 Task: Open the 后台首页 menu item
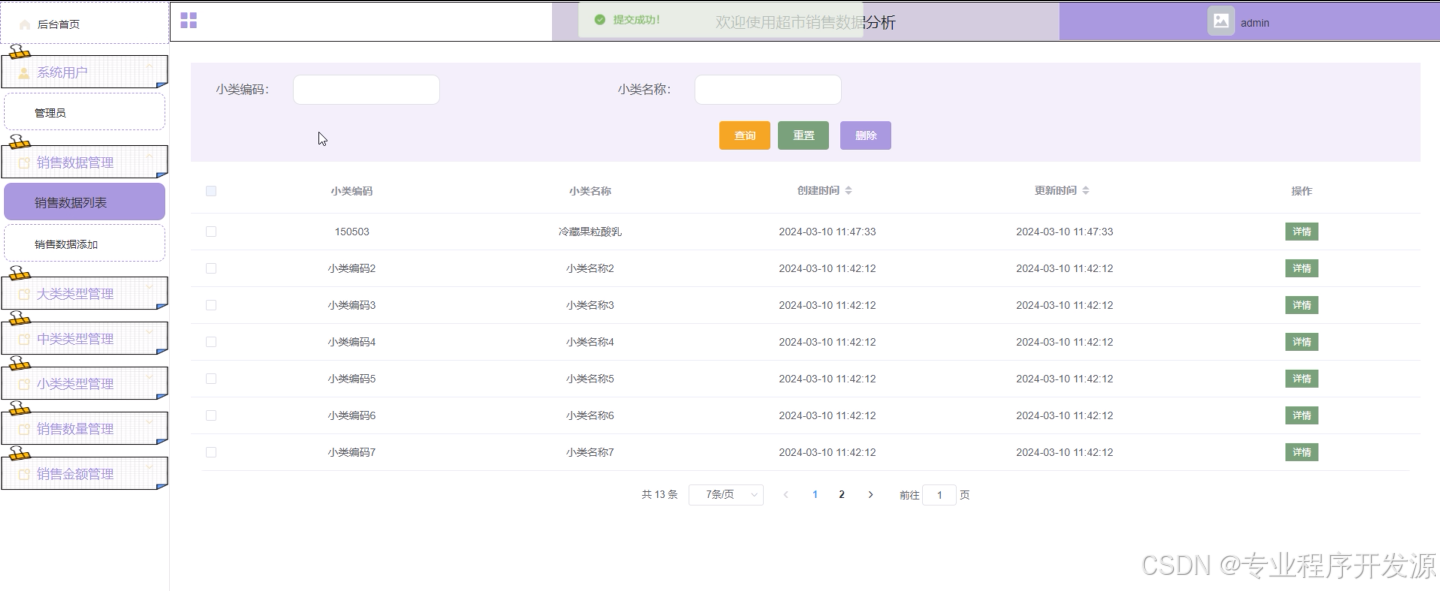[84, 24]
